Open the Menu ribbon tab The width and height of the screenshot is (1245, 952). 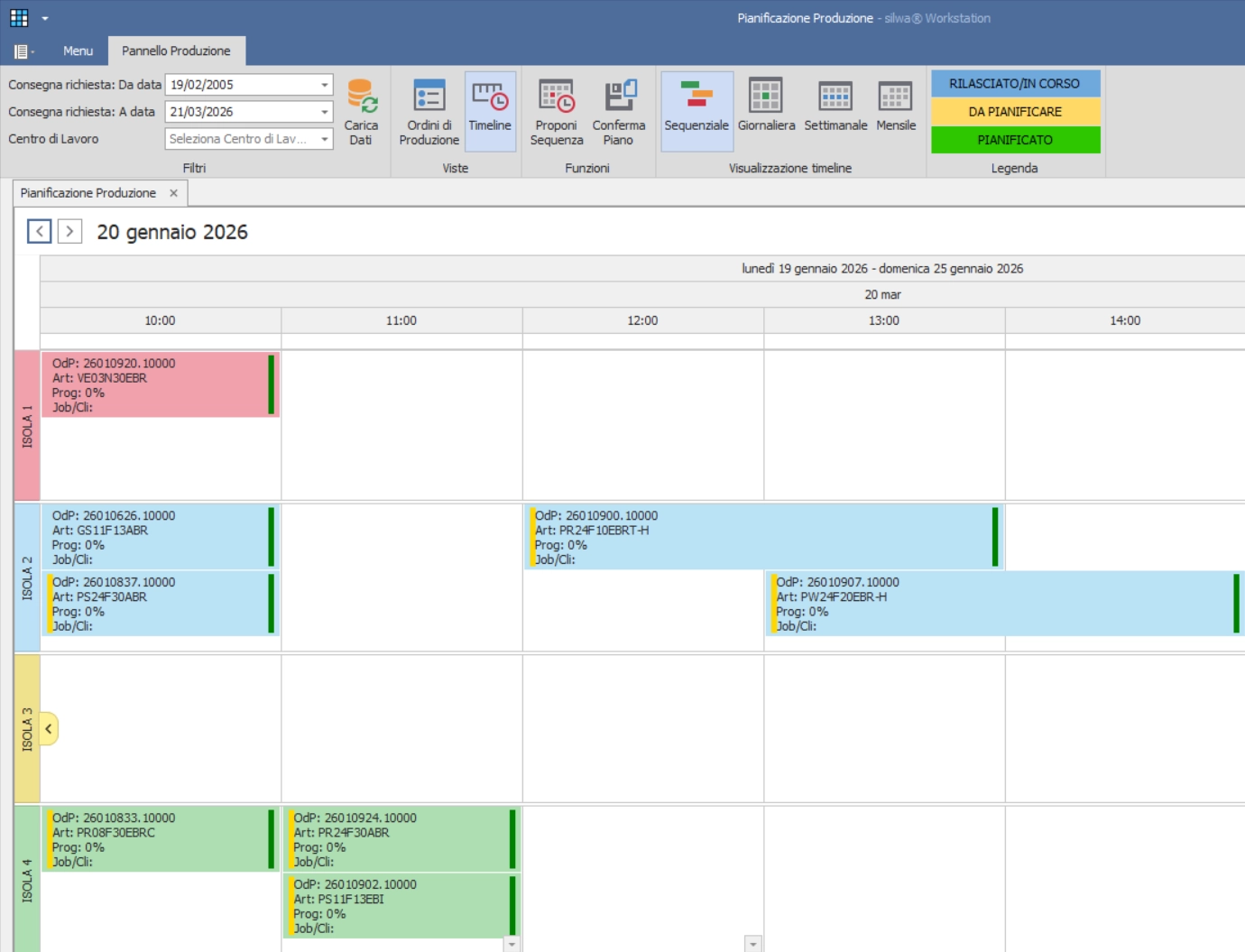tap(78, 51)
